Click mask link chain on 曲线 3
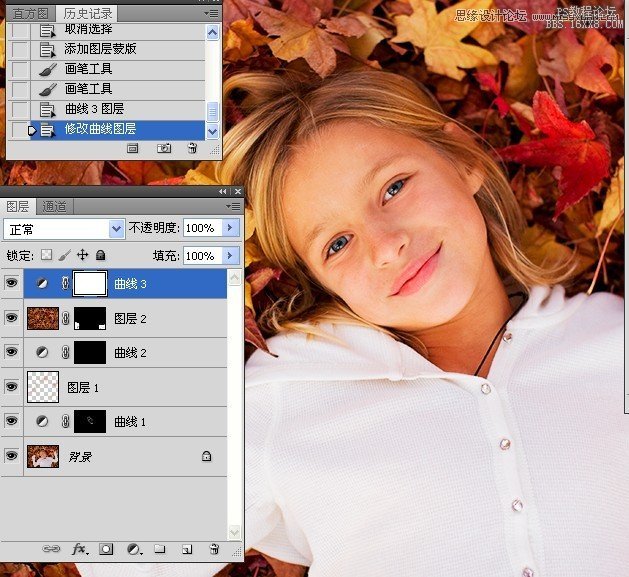This screenshot has width=629, height=577. point(65,283)
